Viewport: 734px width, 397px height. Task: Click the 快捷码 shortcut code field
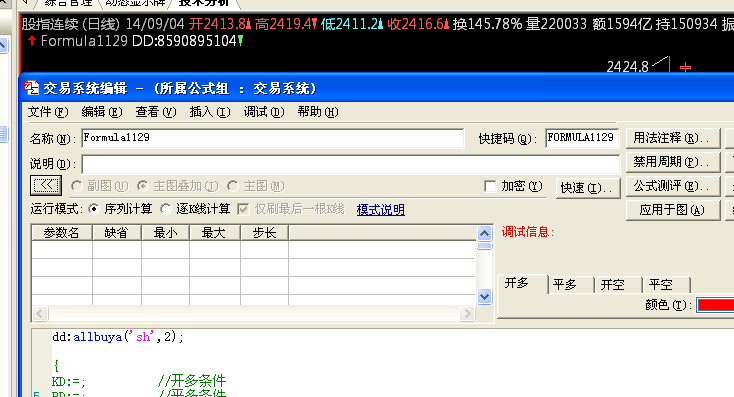(x=582, y=138)
